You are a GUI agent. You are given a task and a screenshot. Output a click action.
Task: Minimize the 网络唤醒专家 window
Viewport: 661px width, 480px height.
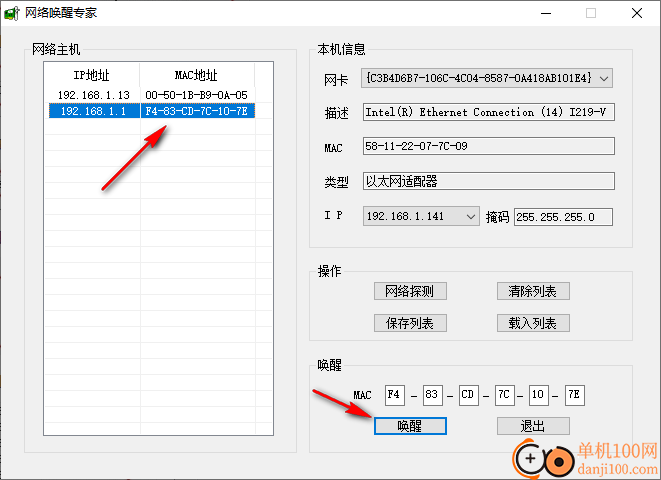point(546,13)
